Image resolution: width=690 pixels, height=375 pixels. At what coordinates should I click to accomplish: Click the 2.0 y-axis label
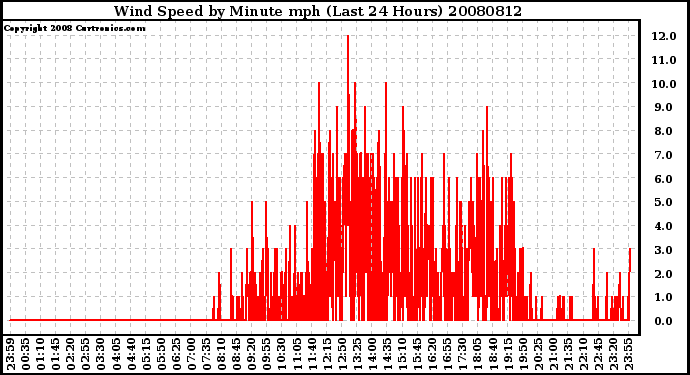point(664,274)
